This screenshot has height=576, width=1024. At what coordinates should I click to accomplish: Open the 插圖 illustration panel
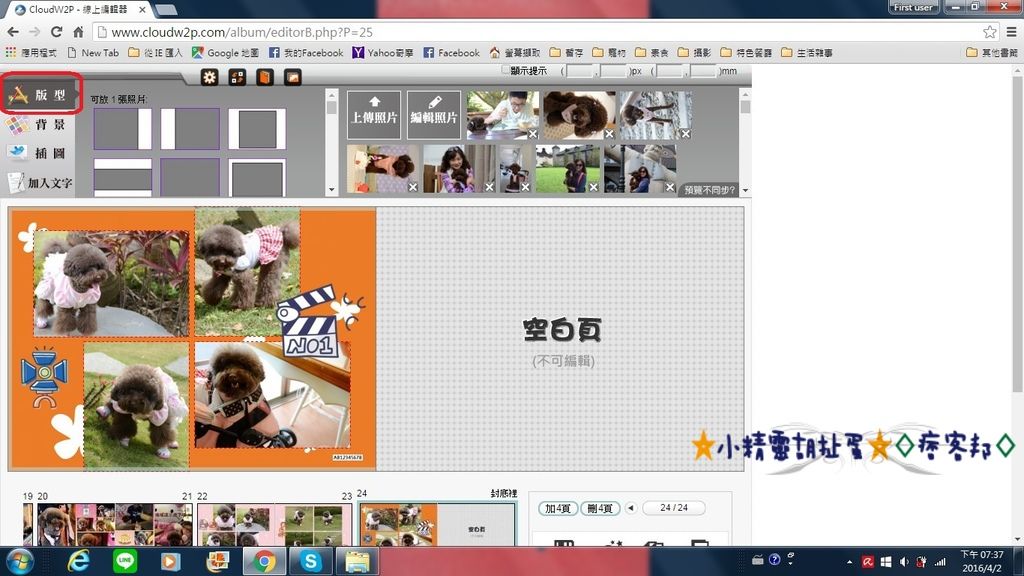(x=38, y=153)
